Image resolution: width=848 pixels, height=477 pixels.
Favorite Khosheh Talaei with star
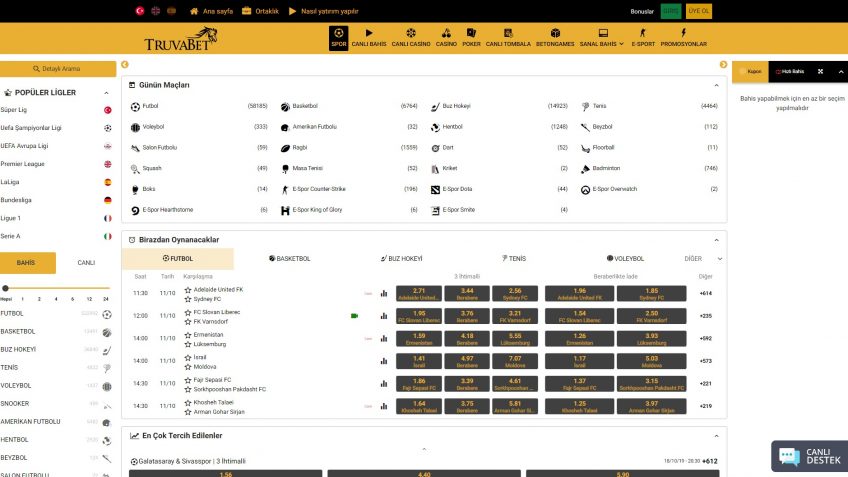click(188, 403)
